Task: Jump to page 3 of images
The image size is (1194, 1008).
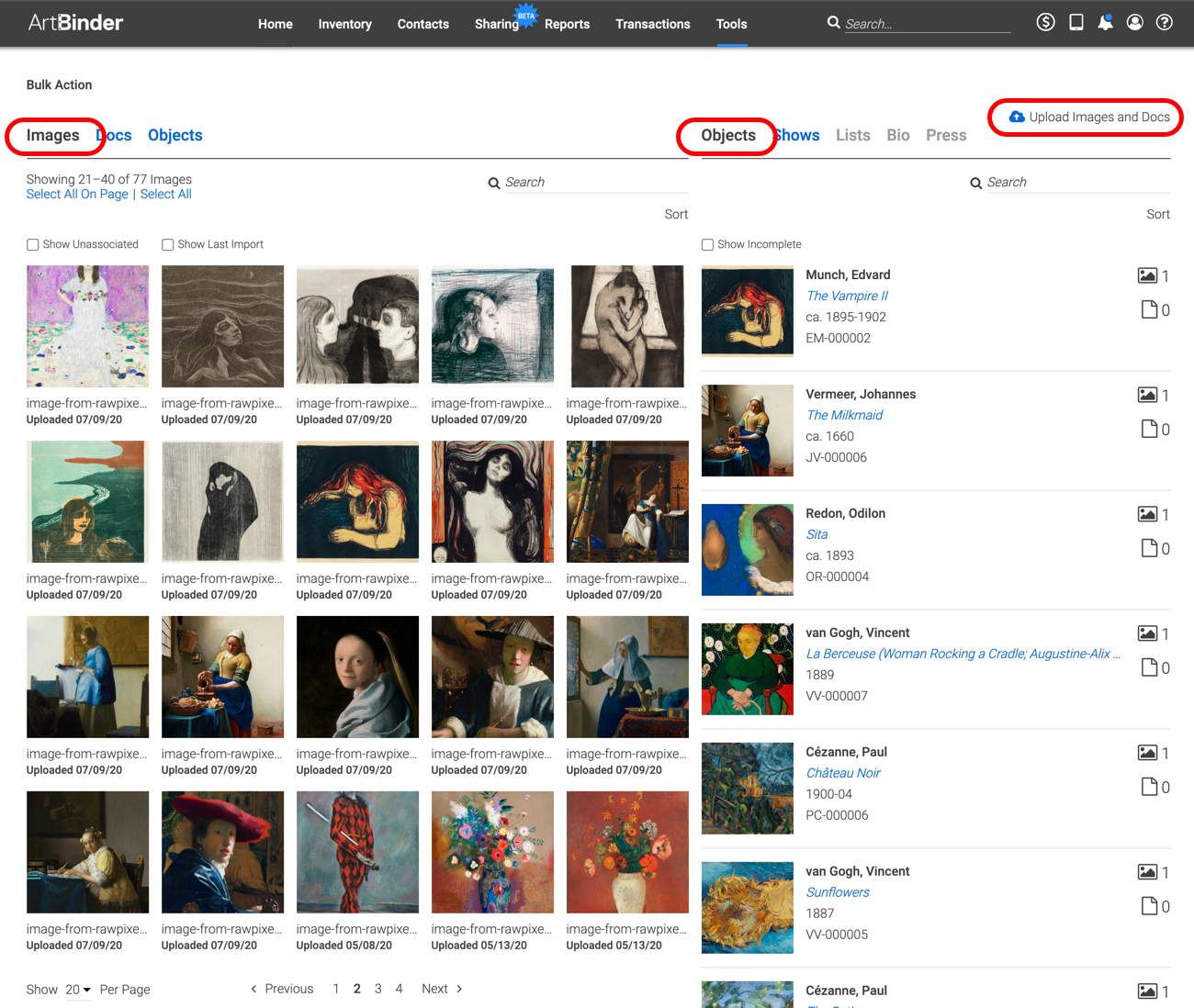Action: click(378, 989)
